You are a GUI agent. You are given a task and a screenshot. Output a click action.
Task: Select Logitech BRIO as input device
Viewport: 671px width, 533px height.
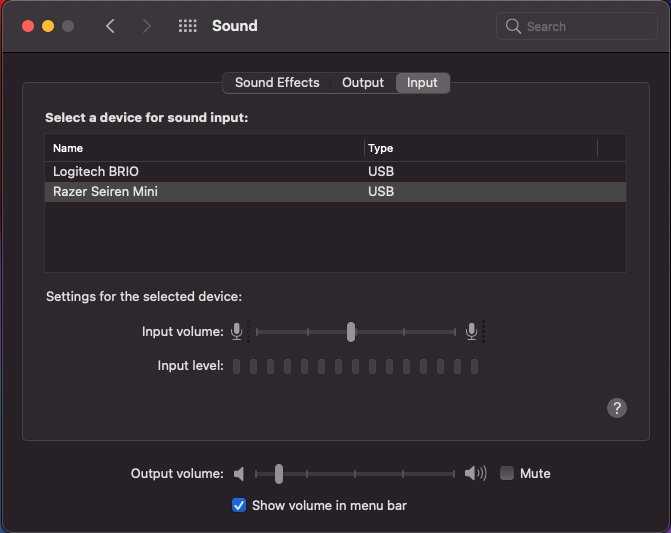335,172
